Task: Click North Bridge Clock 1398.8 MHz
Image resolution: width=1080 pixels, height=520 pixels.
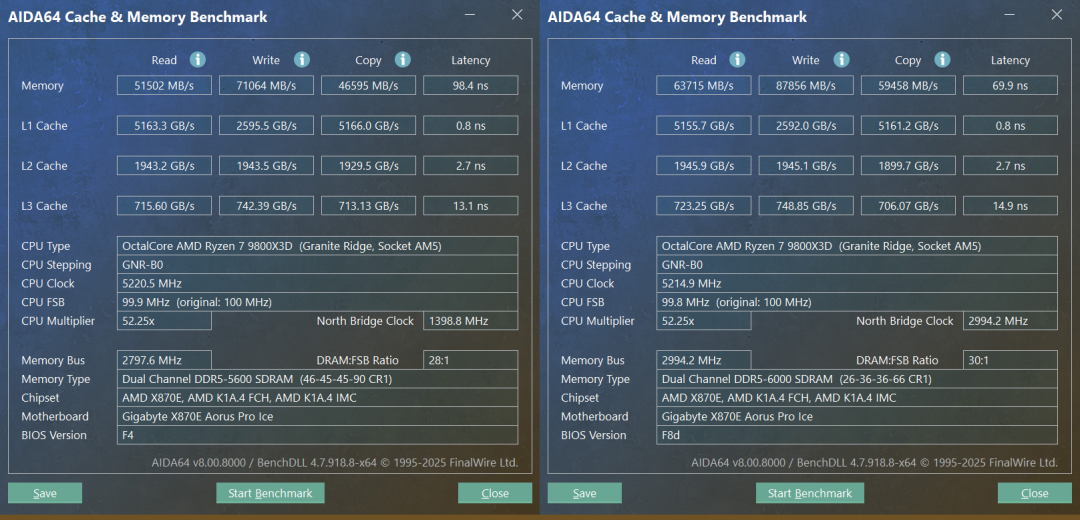Action: click(x=470, y=320)
